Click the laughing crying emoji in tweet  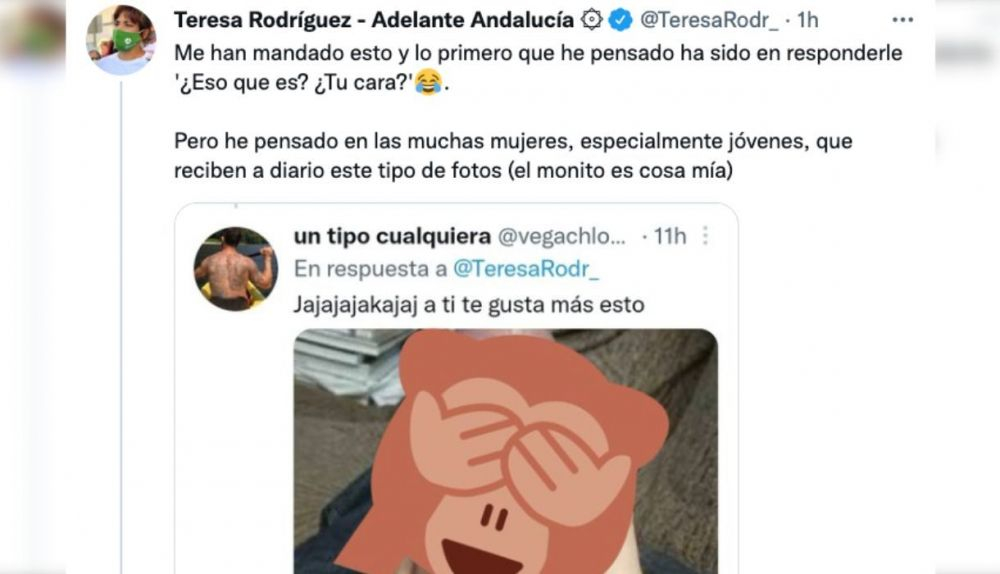pos(429,83)
